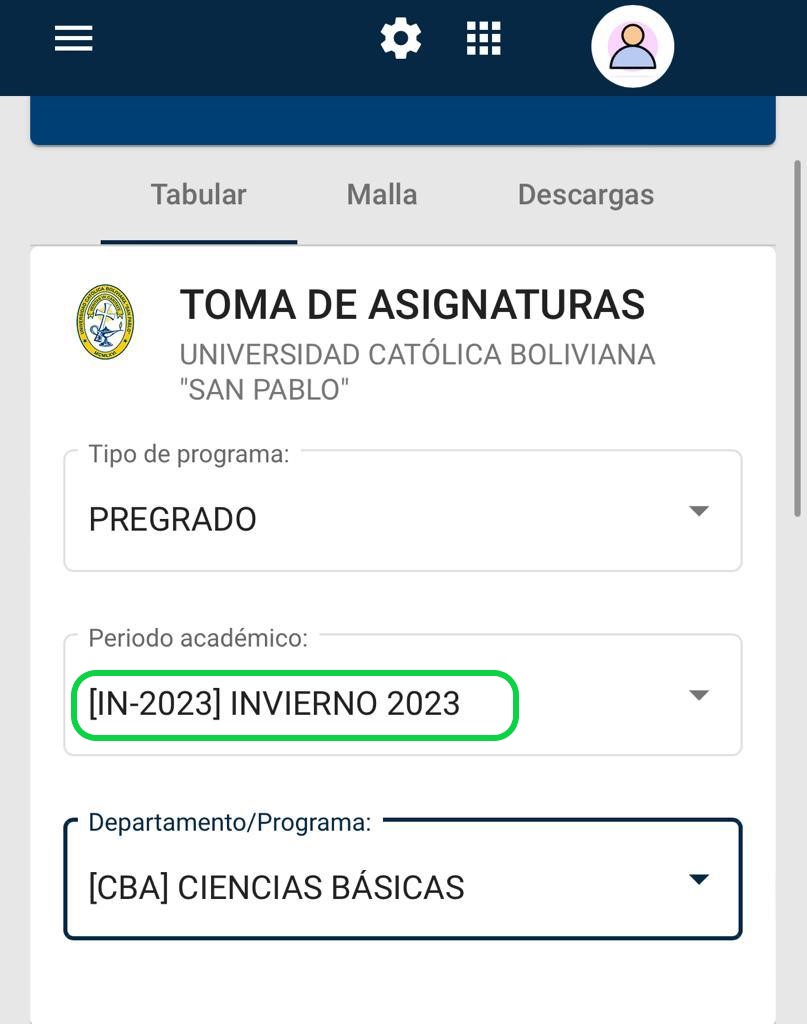This screenshot has width=807, height=1024.
Task: Click the "Periodo académico:" label
Action: (x=198, y=638)
